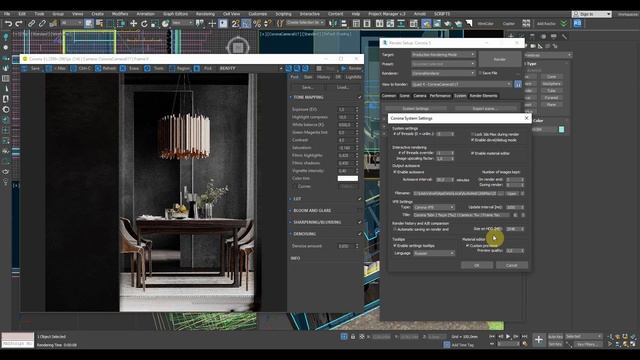Screen dimensions: 640x360
Task: Start Render in Corona frame buffer toolbar
Action: click(x=351, y=68)
